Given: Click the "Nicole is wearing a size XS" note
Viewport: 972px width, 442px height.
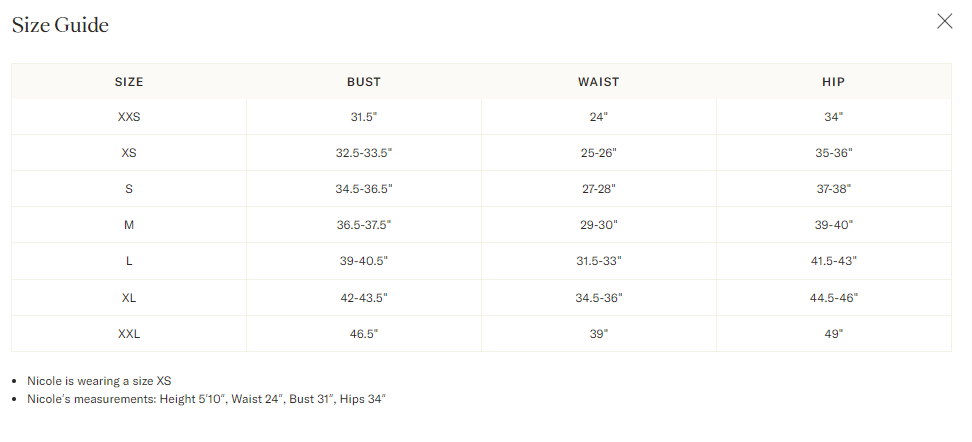Looking at the screenshot, I should tap(100, 381).
